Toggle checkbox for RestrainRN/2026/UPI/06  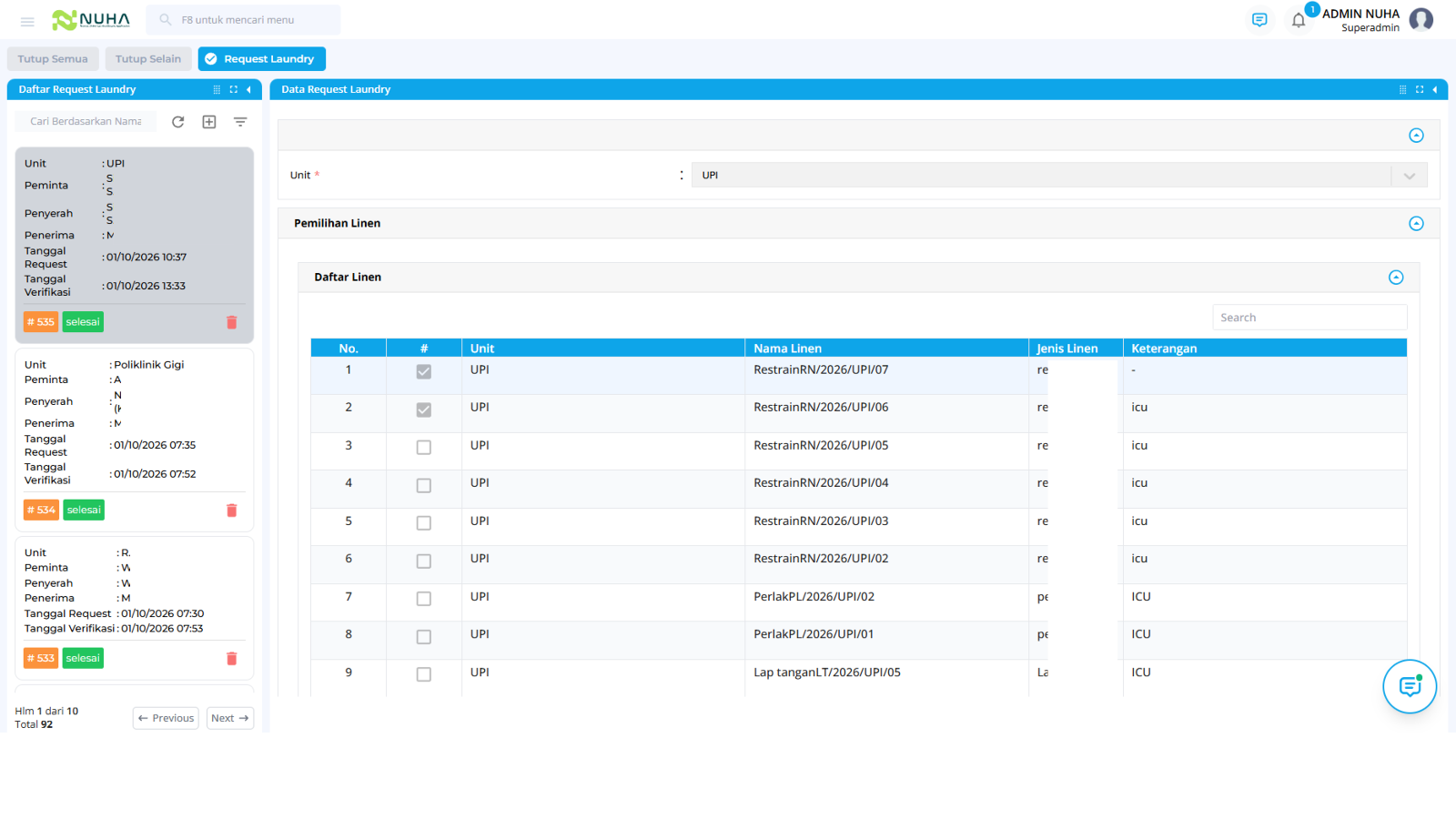click(424, 409)
